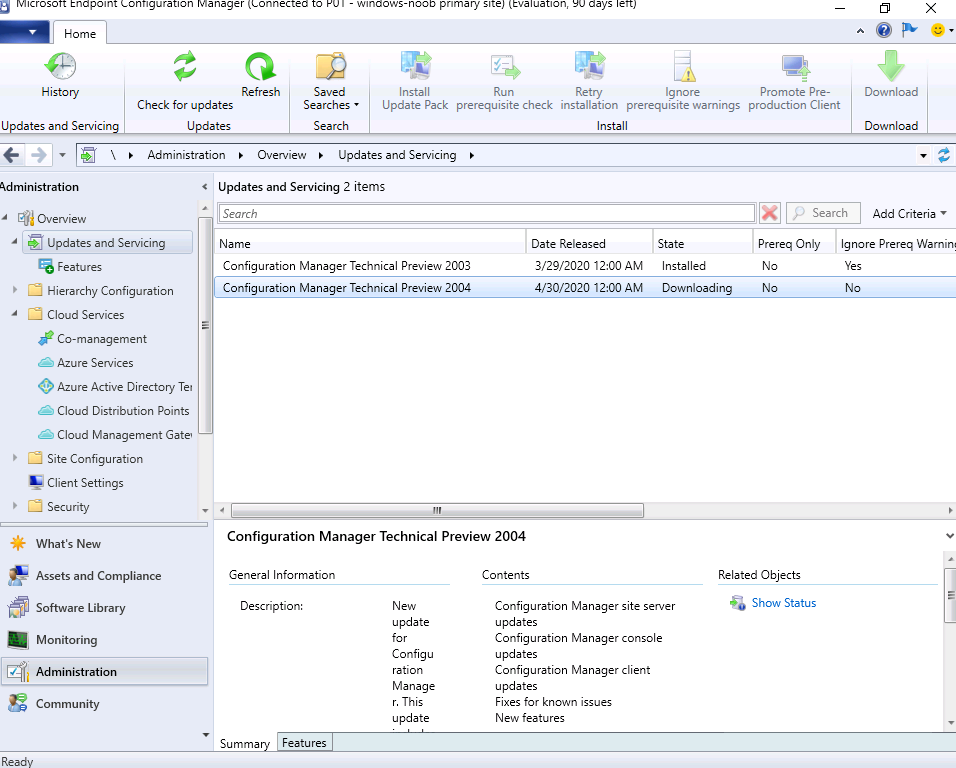Click the horizontal scrollbar thumb in list
The image size is (956, 768).
pos(437,510)
